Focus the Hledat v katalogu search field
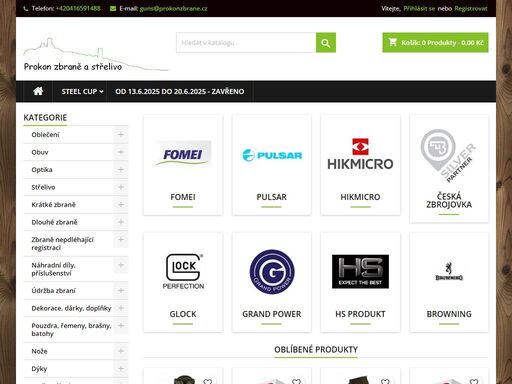 click(246, 43)
